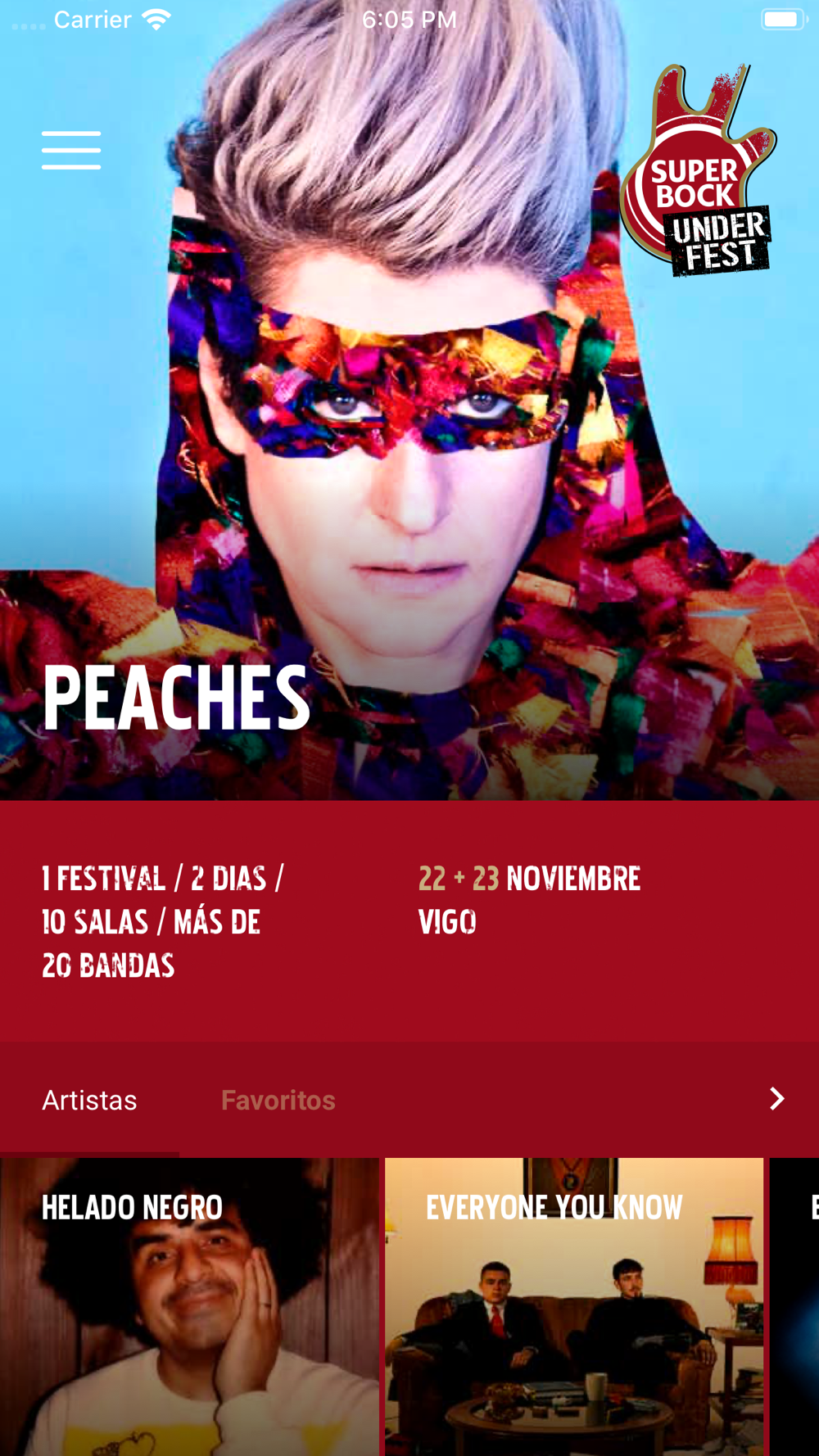
Task: Tap the right chevron arrow next to Favoritos
Action: (x=776, y=1099)
